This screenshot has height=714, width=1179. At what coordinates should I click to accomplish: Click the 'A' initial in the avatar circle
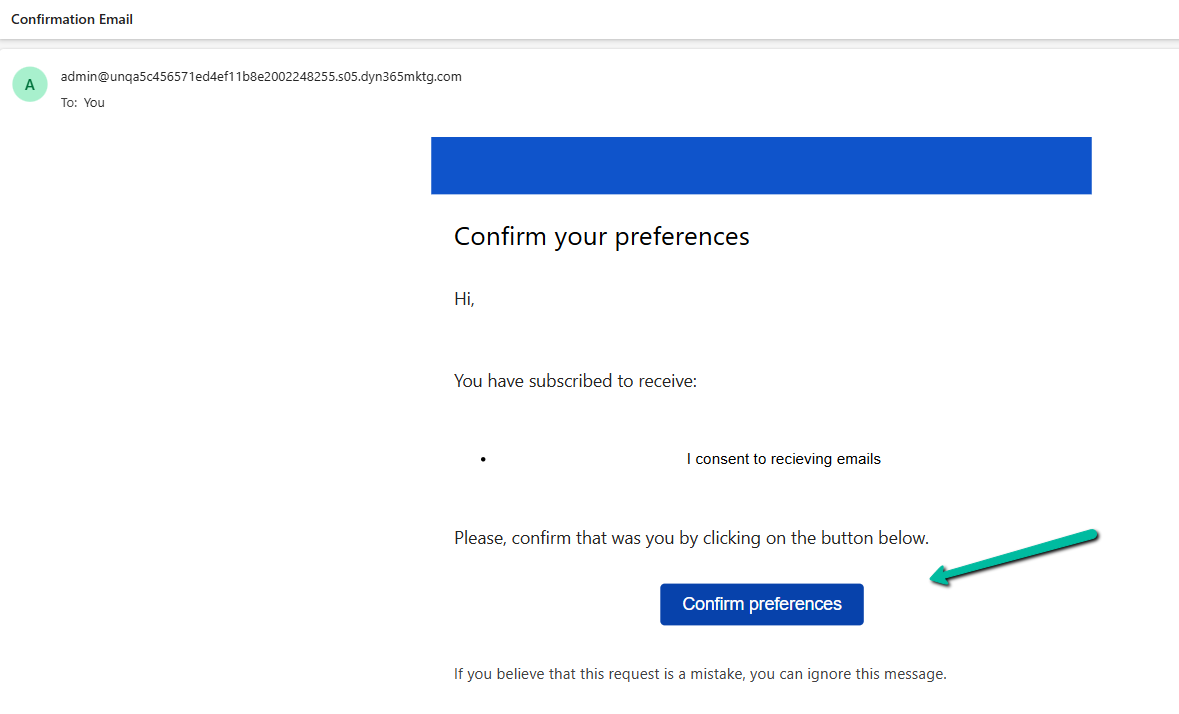click(29, 84)
